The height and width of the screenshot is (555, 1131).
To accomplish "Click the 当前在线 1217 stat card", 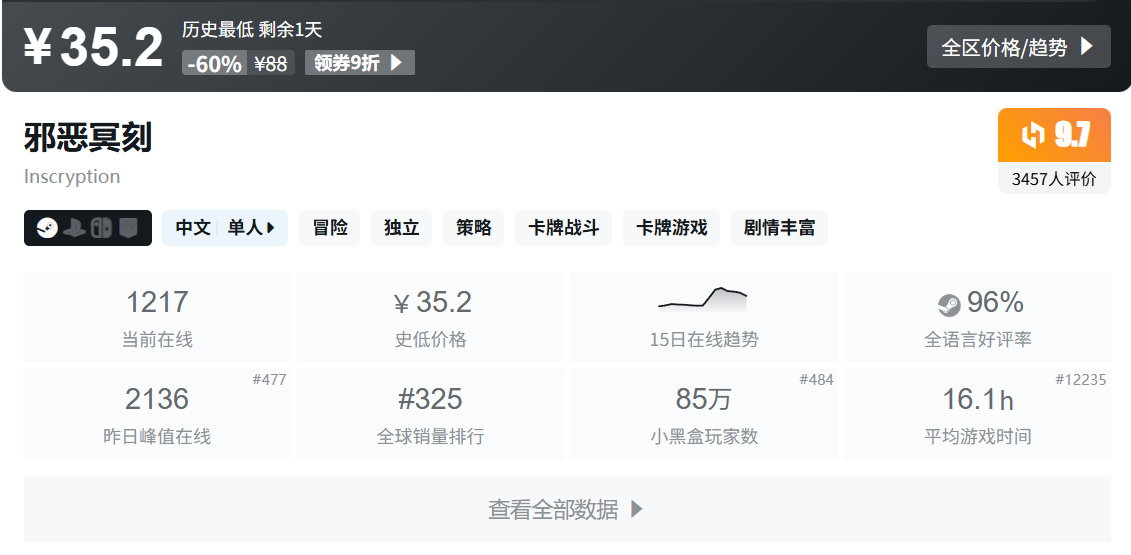I will pos(157,317).
